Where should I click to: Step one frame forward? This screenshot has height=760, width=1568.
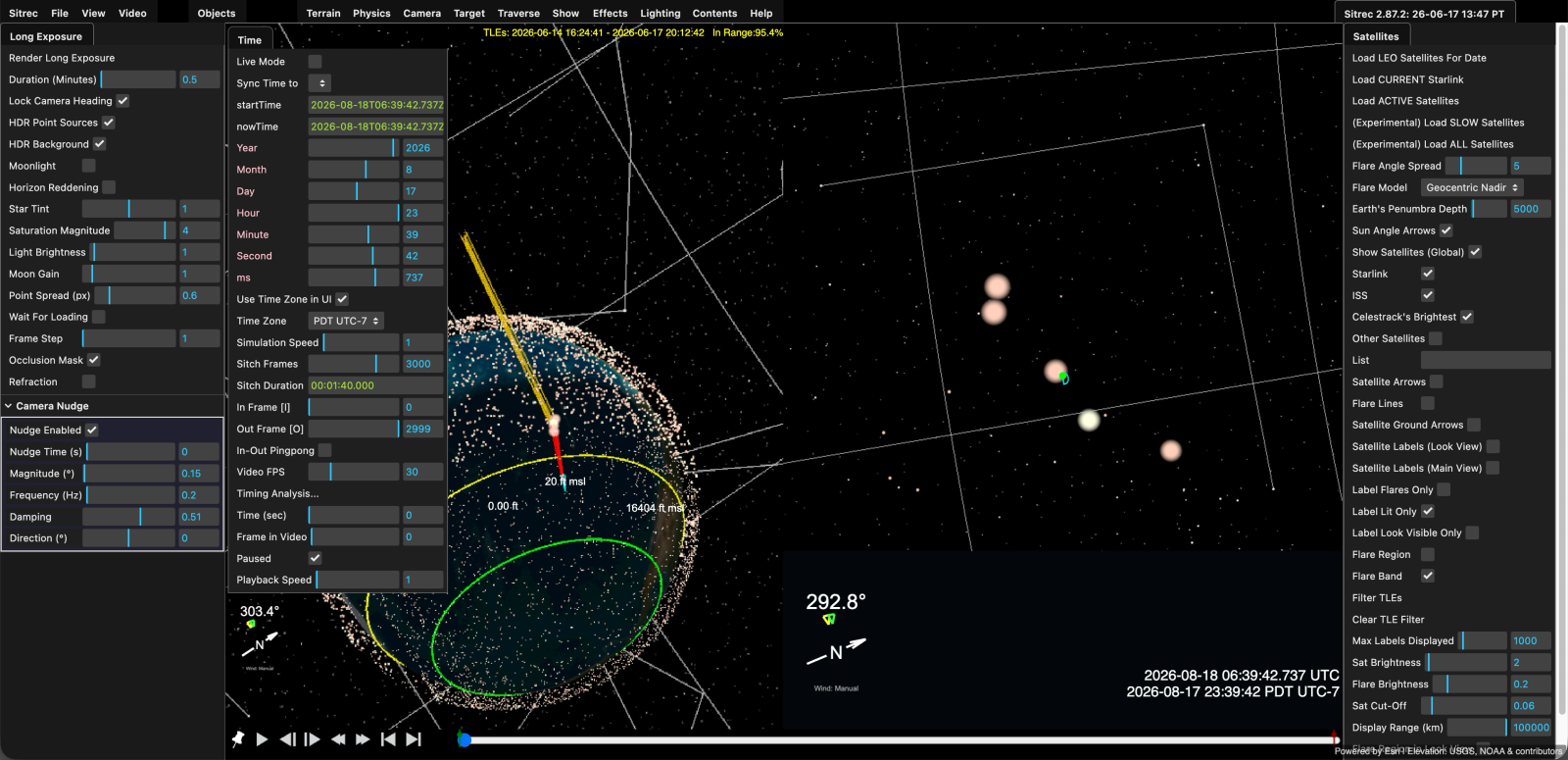313,739
